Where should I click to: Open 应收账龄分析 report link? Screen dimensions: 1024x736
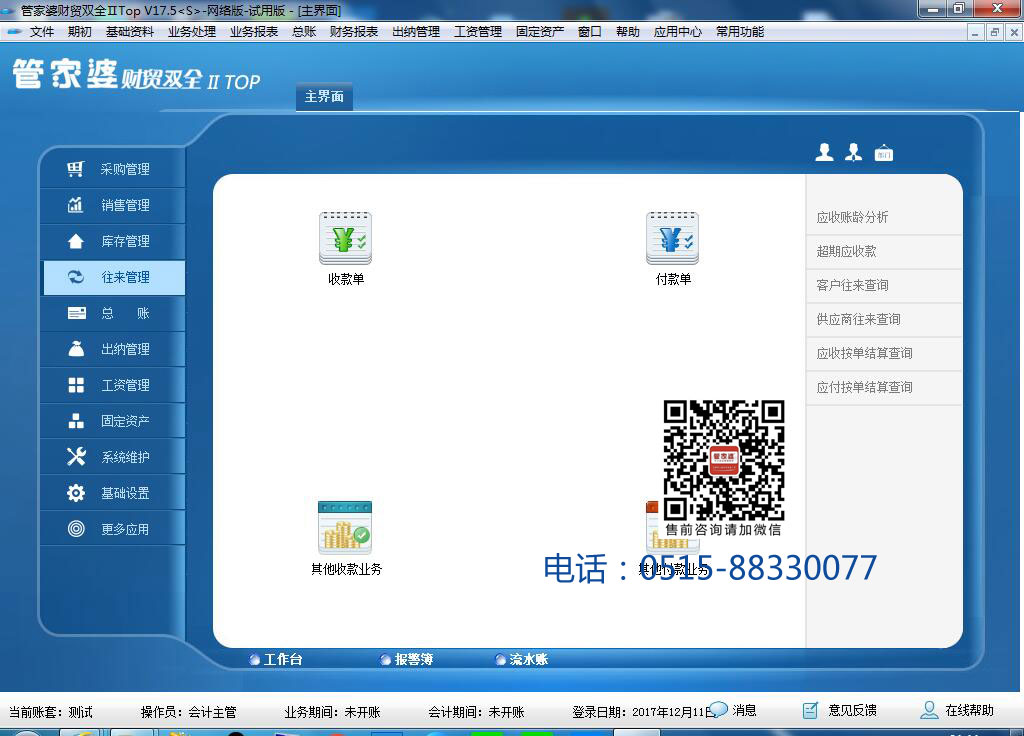[852, 217]
